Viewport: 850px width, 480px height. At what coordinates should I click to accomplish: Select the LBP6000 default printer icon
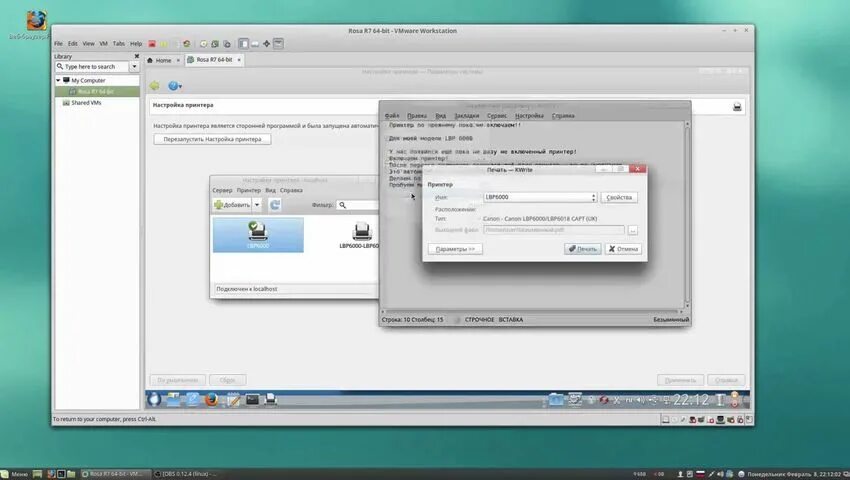(x=258, y=235)
